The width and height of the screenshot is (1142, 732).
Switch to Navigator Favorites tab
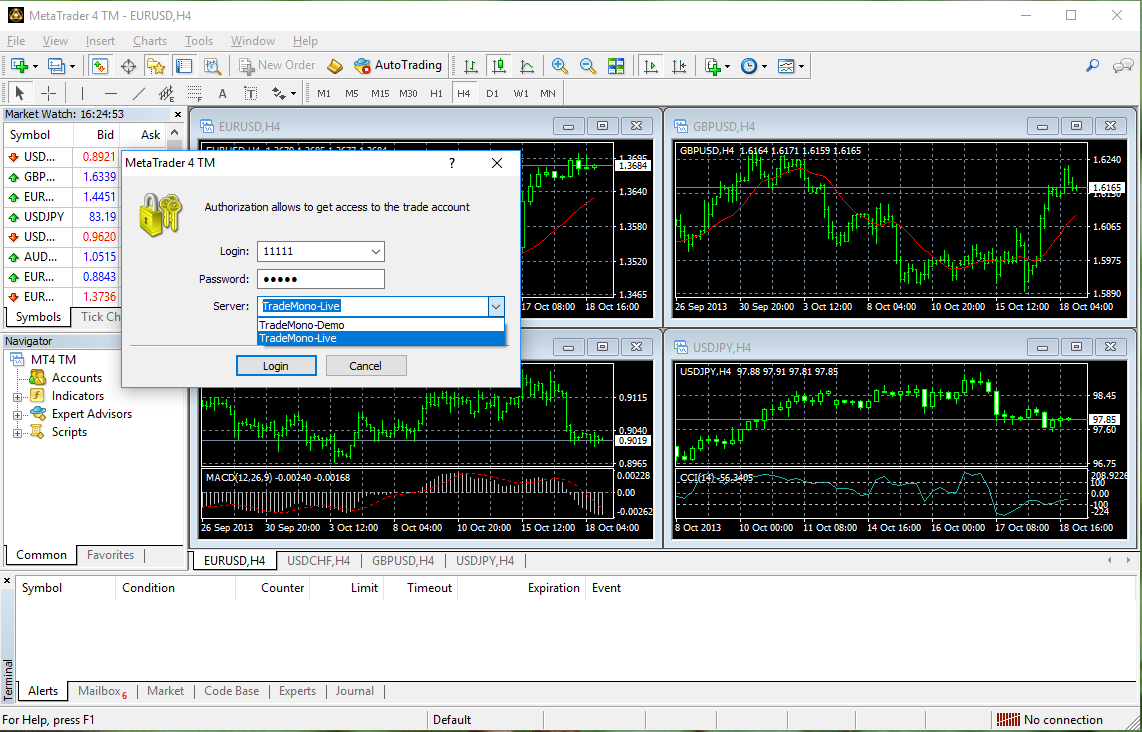coord(111,555)
